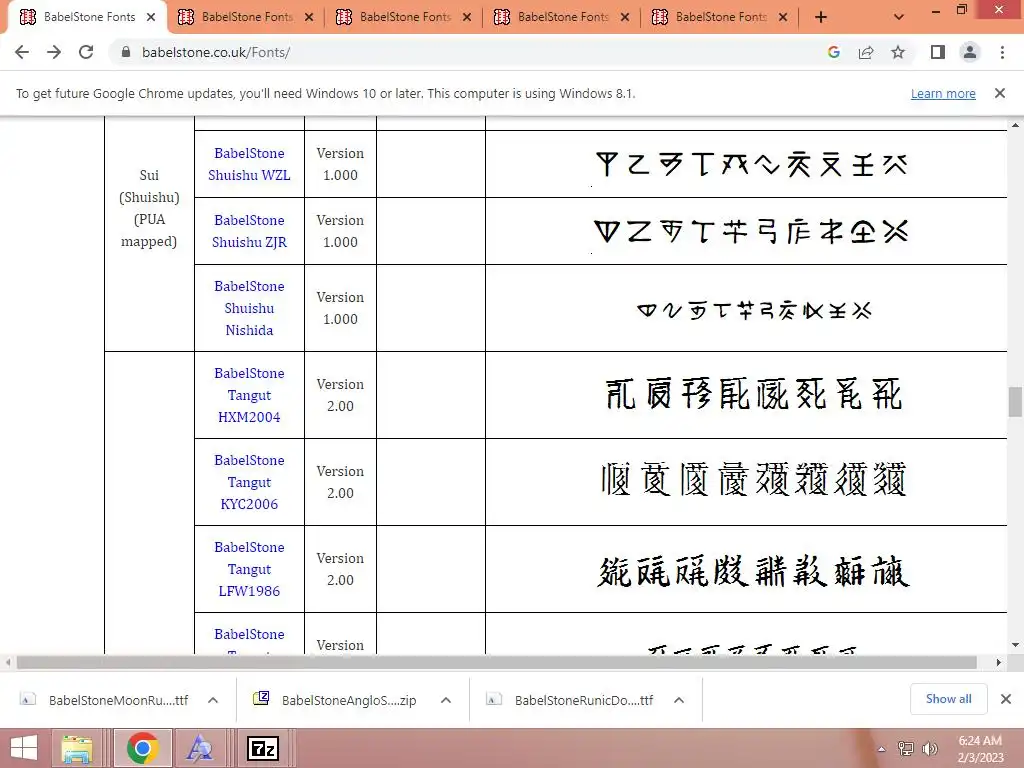Viewport: 1024px width, 768px height.
Task: Open the Chrome three-dot menu
Action: [1002, 52]
